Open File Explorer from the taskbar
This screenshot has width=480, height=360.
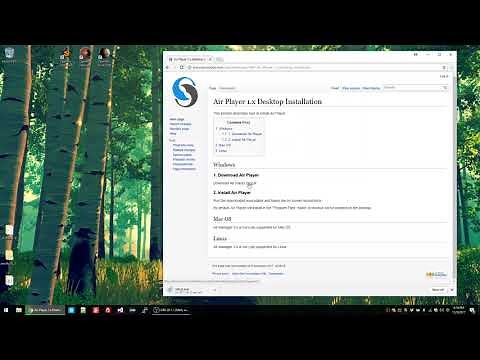coord(19,310)
